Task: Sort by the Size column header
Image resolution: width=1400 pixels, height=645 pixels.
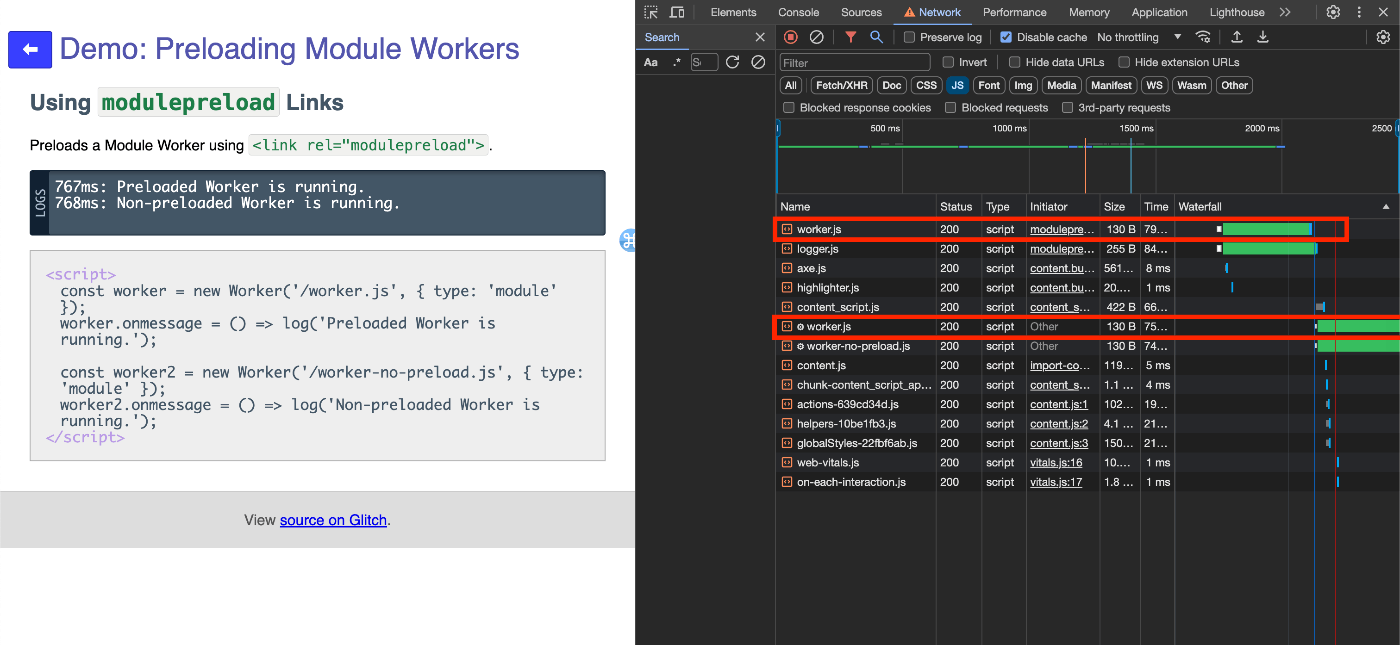Action: pyautogui.click(x=1120, y=207)
